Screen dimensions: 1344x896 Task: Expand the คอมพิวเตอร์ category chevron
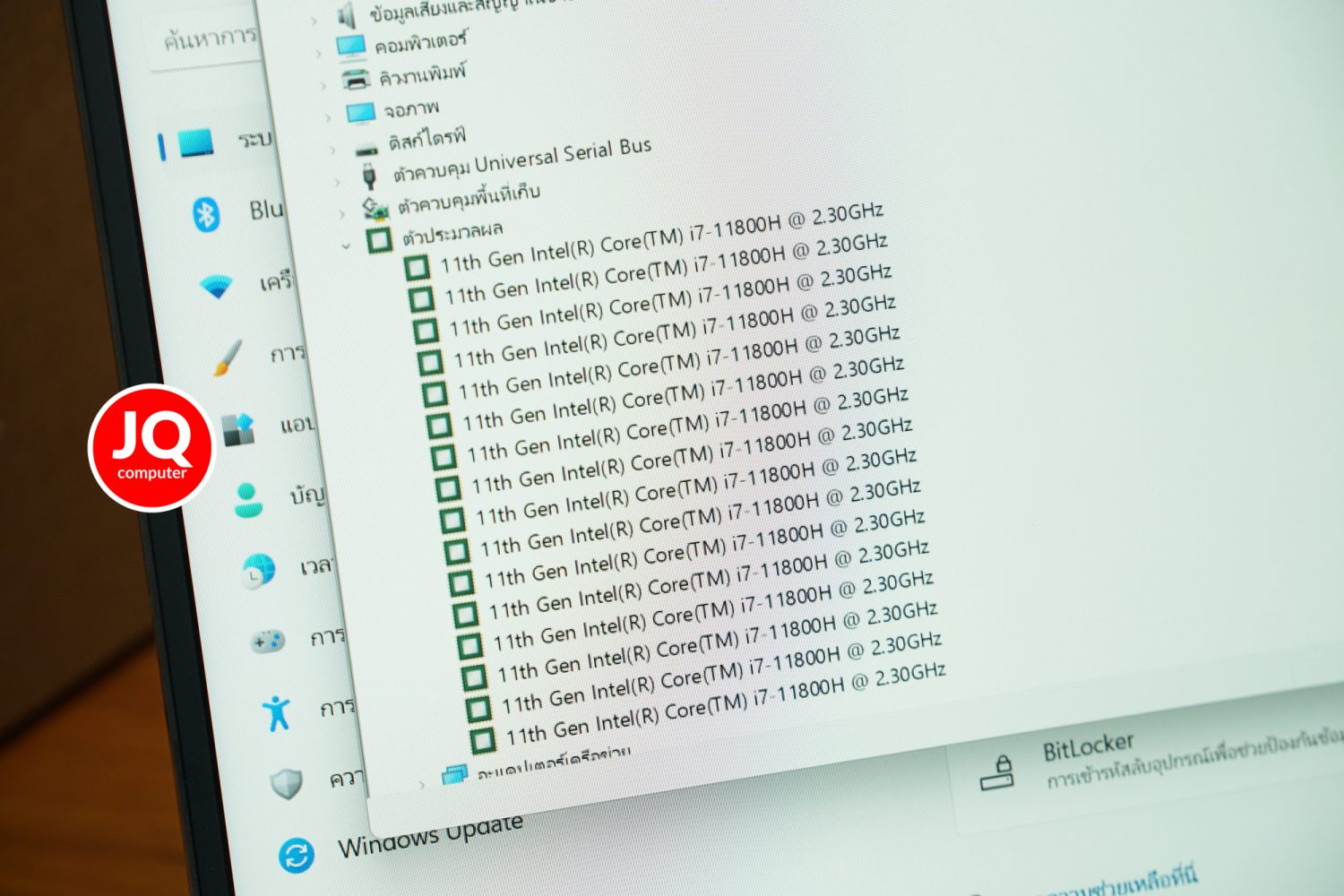click(318, 54)
